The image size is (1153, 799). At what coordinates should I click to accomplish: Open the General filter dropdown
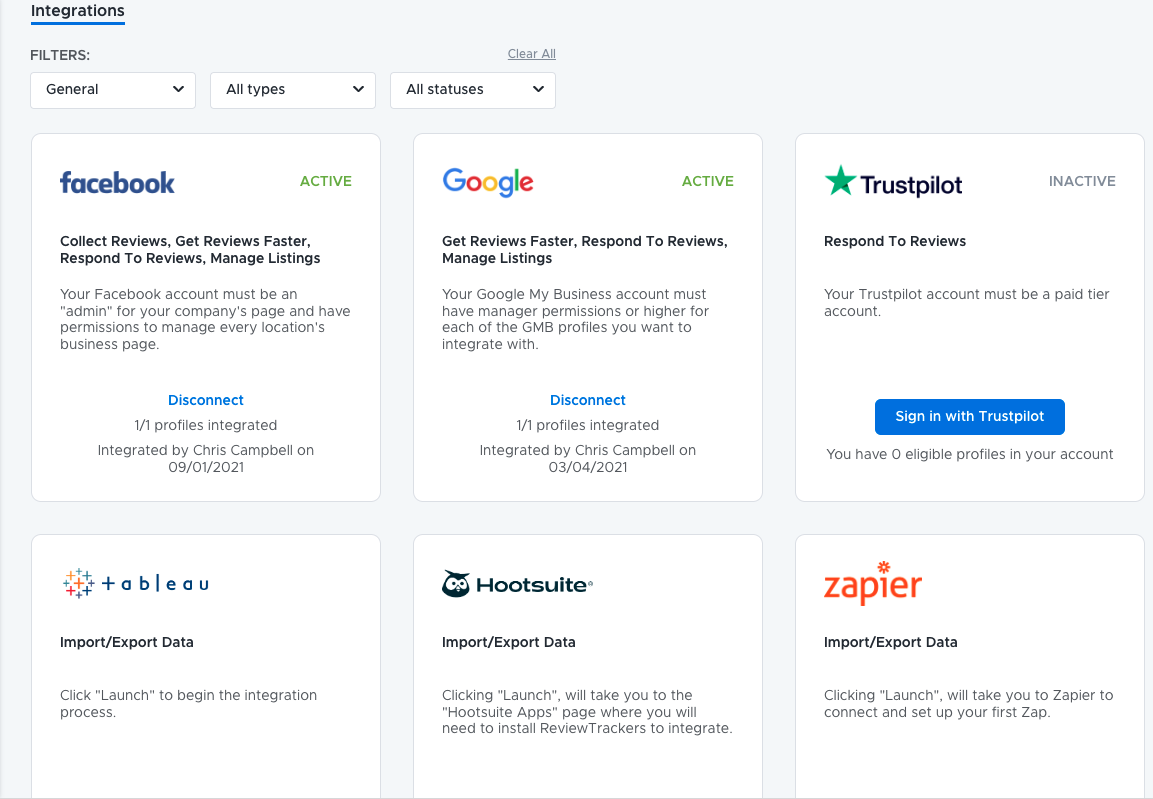point(113,90)
